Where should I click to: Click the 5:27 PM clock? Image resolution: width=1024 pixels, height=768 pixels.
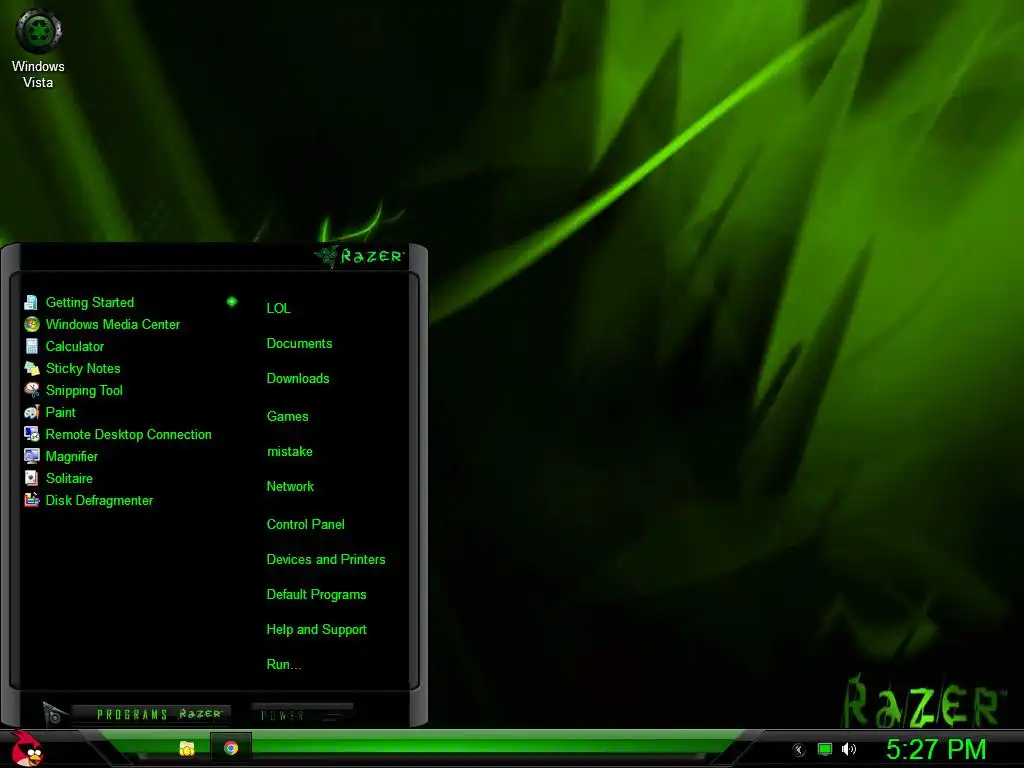pos(936,749)
